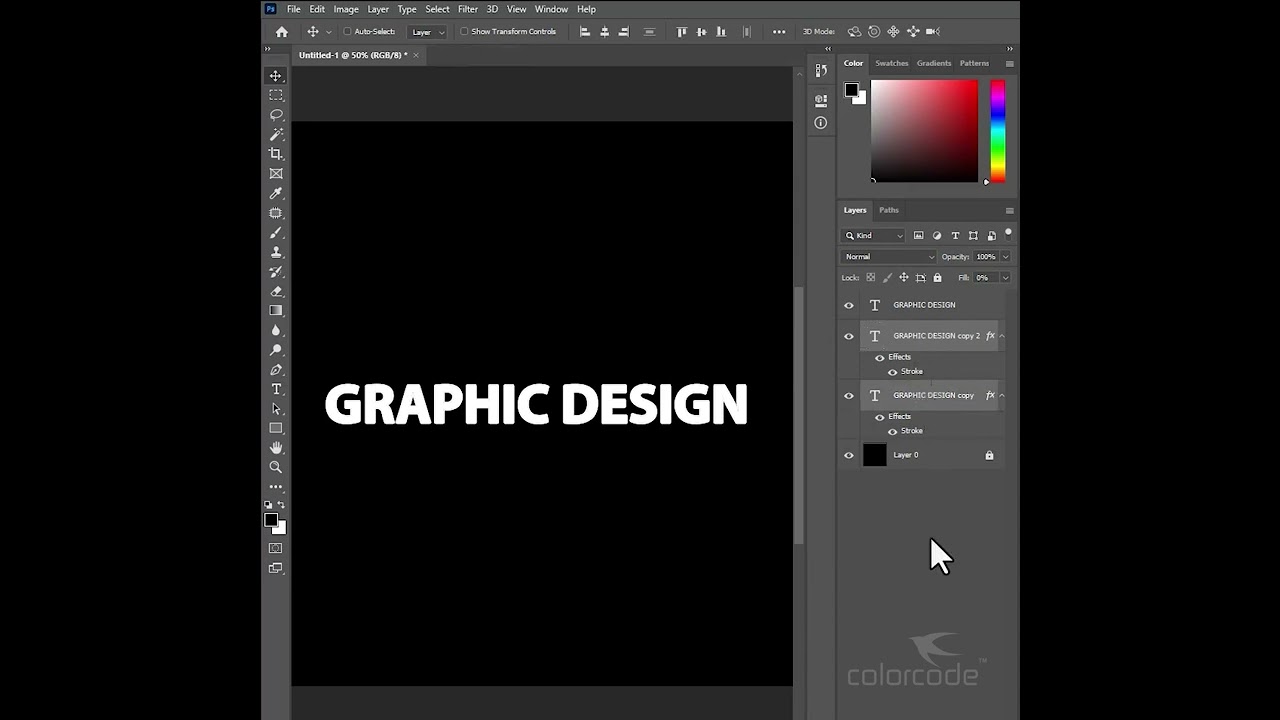Open the Color panel options menu
The image size is (1280, 720).
pyautogui.click(x=1009, y=63)
